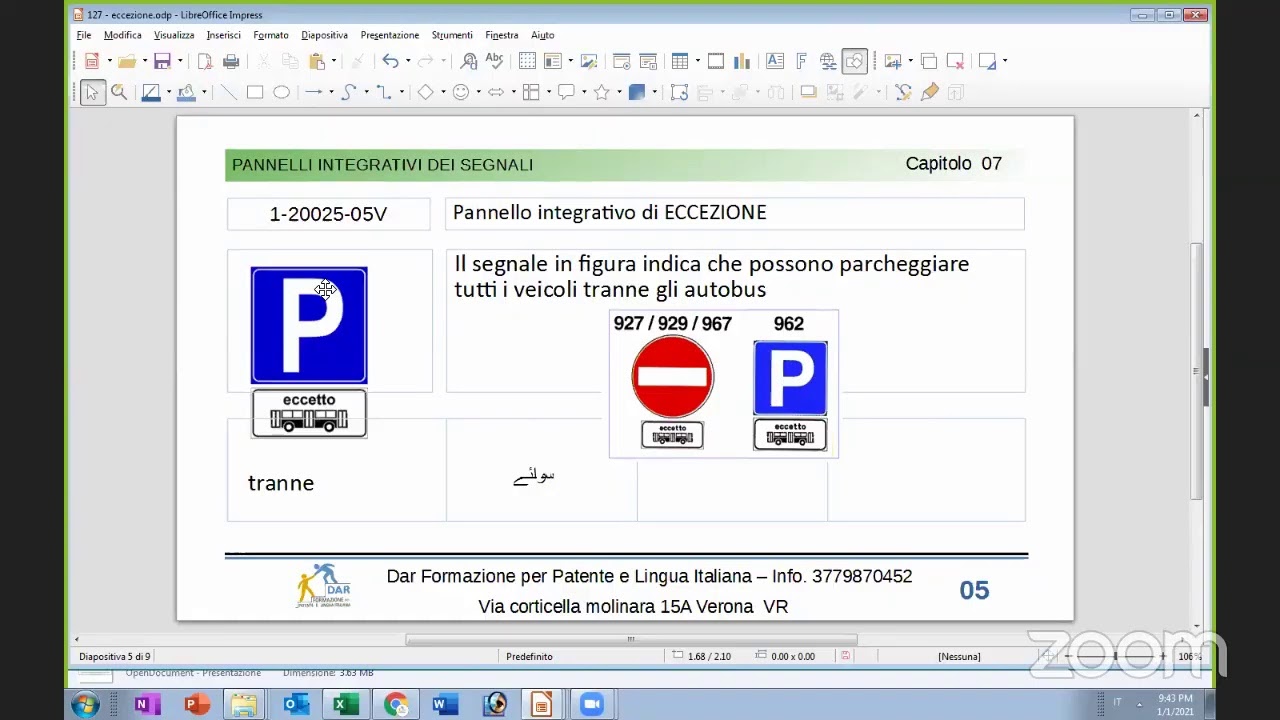Select the Line drawing tool
1280x720 pixels.
click(229, 92)
